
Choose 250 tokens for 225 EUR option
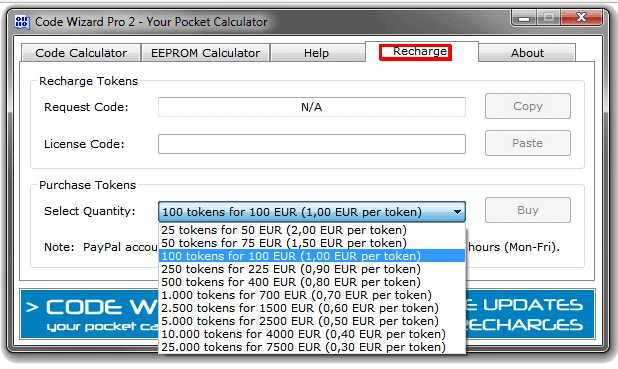click(312, 269)
